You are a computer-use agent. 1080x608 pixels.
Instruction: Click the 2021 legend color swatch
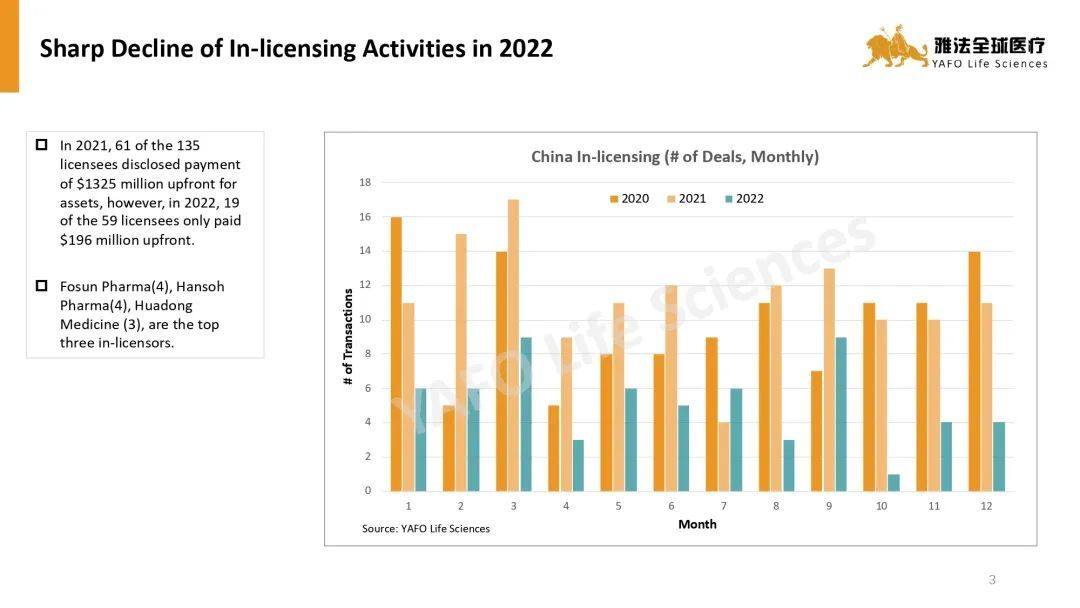(x=671, y=199)
